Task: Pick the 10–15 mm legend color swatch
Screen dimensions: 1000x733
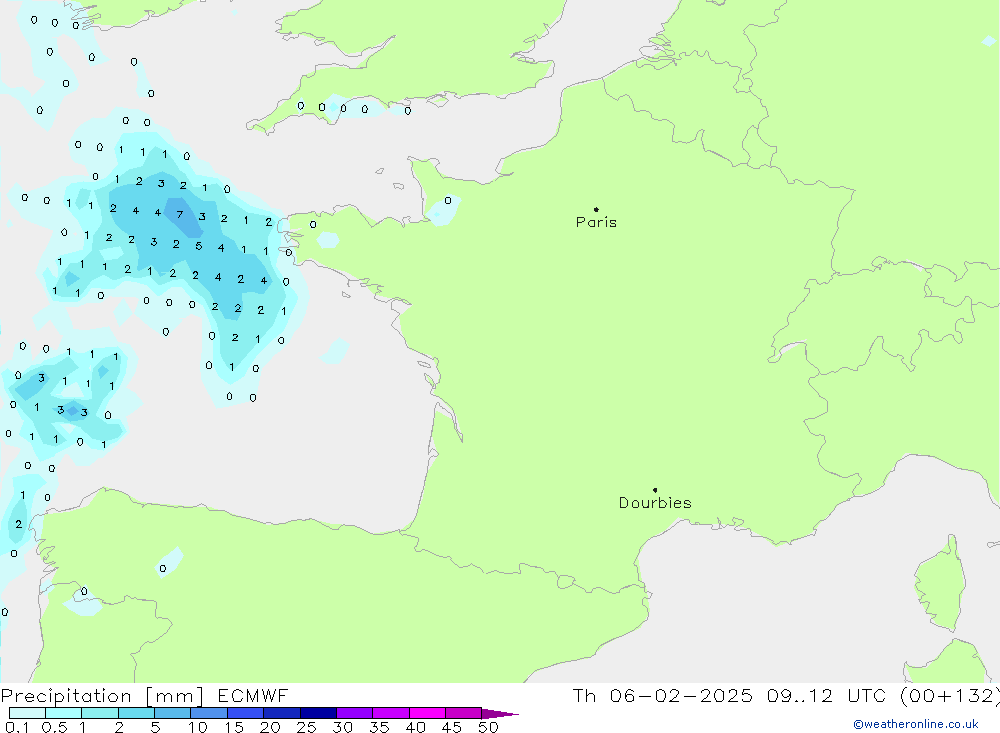Action: point(209,713)
